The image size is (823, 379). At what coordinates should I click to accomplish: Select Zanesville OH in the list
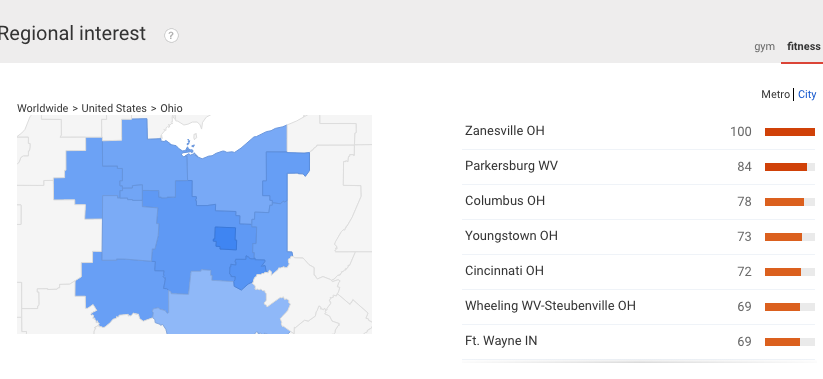(638, 131)
